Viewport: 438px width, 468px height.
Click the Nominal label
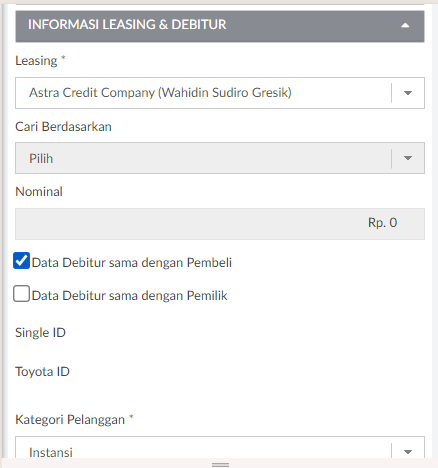pyautogui.click(x=39, y=192)
